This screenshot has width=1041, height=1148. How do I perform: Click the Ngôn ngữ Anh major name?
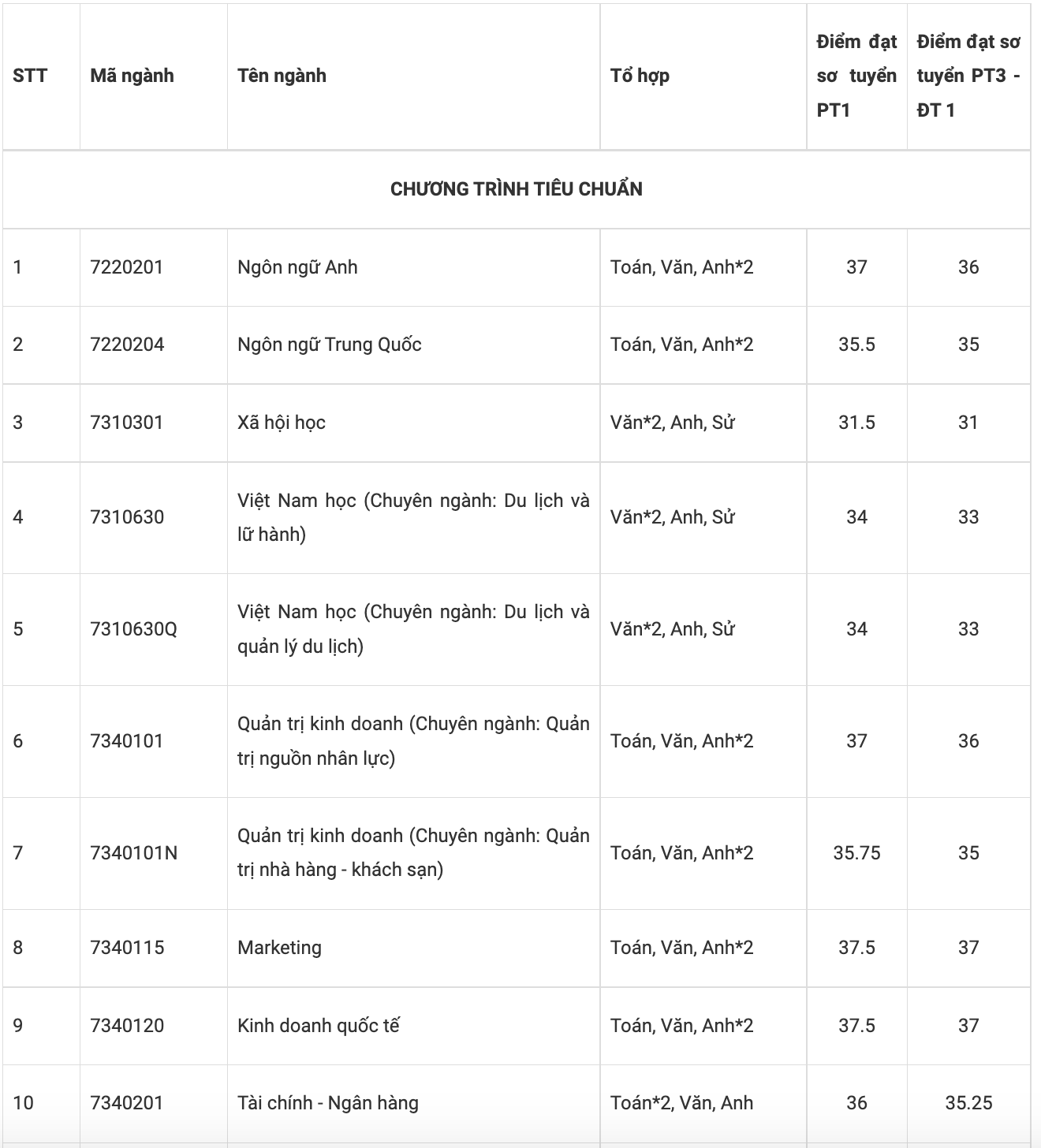(297, 267)
